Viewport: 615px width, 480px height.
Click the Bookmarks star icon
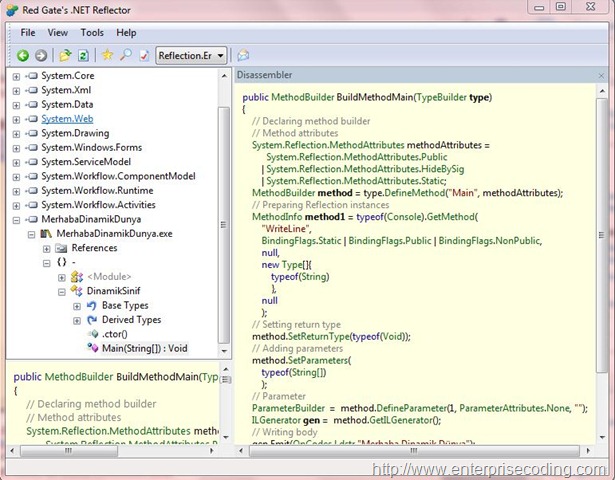(x=107, y=55)
